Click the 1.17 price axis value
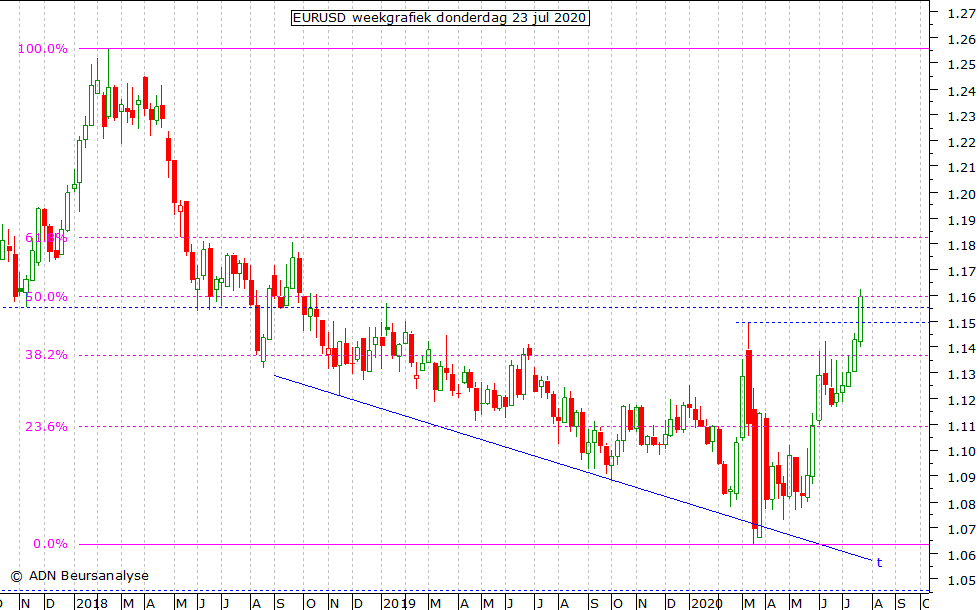 point(961,272)
